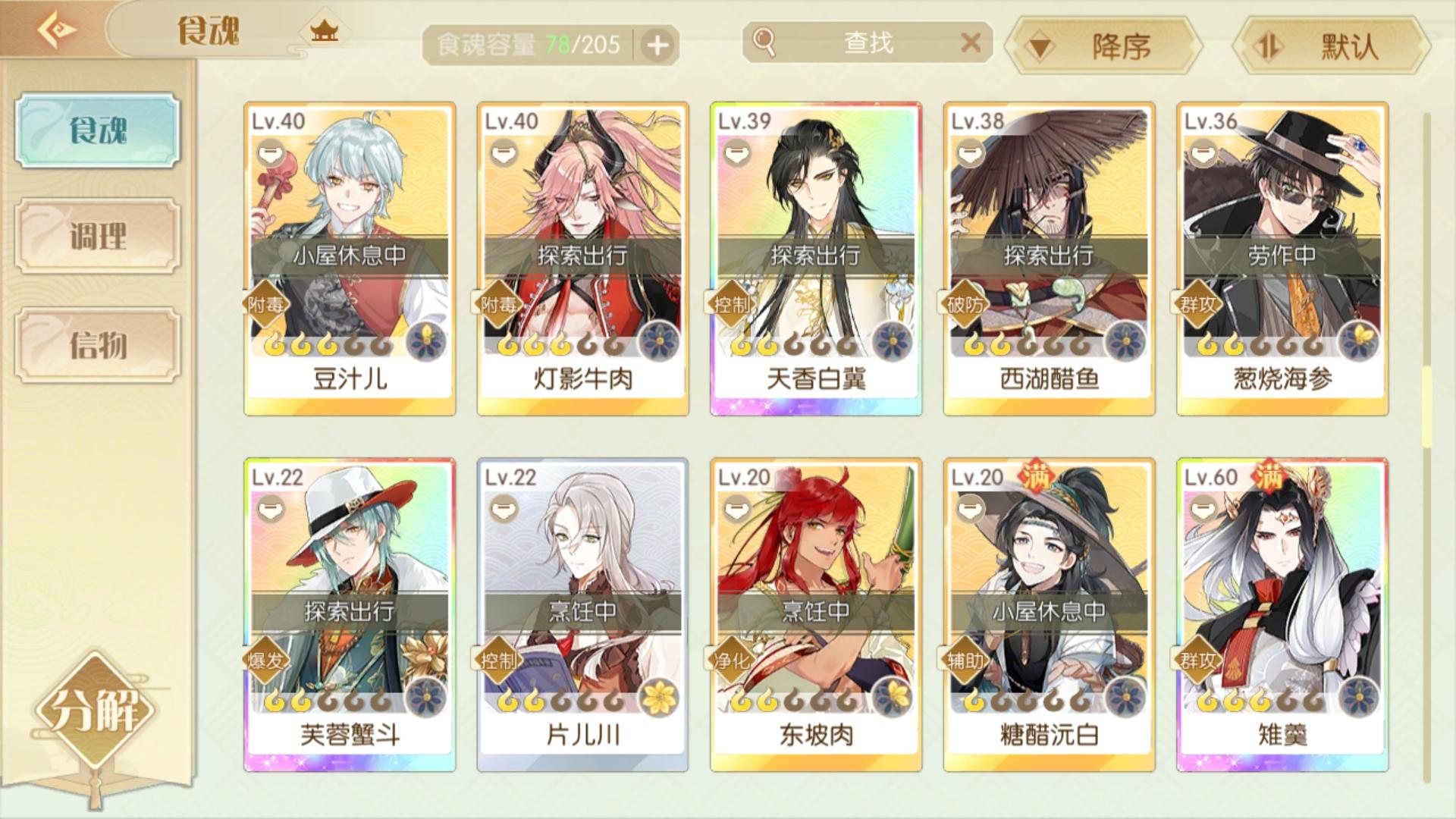The height and width of the screenshot is (819, 1456).
Task: Clear the search with the X icon
Action: [x=970, y=42]
